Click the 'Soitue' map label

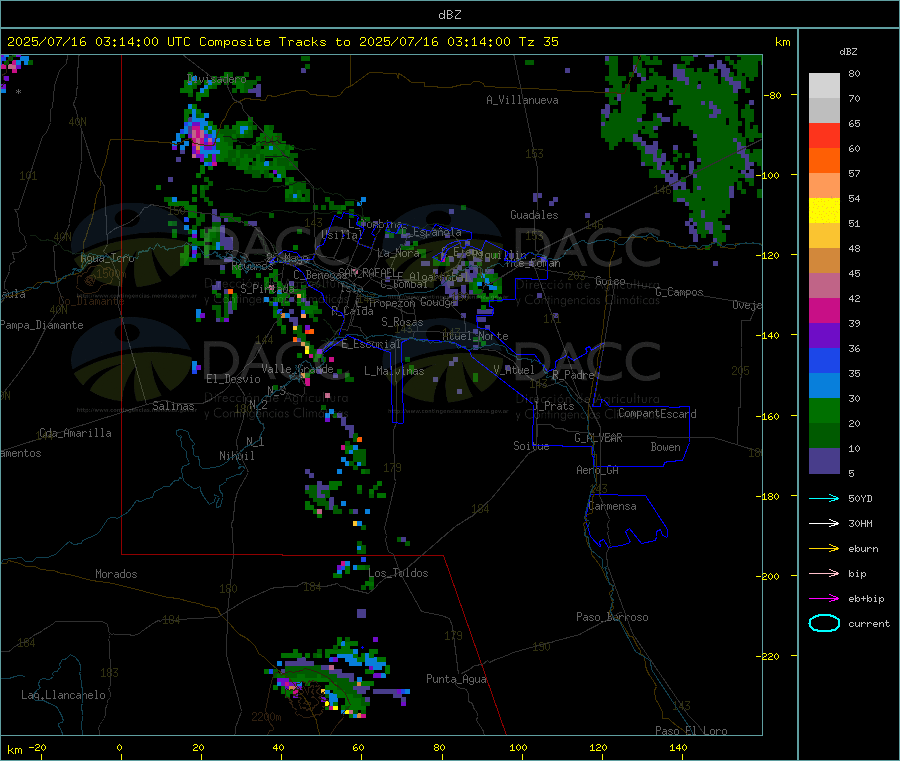[x=531, y=446]
